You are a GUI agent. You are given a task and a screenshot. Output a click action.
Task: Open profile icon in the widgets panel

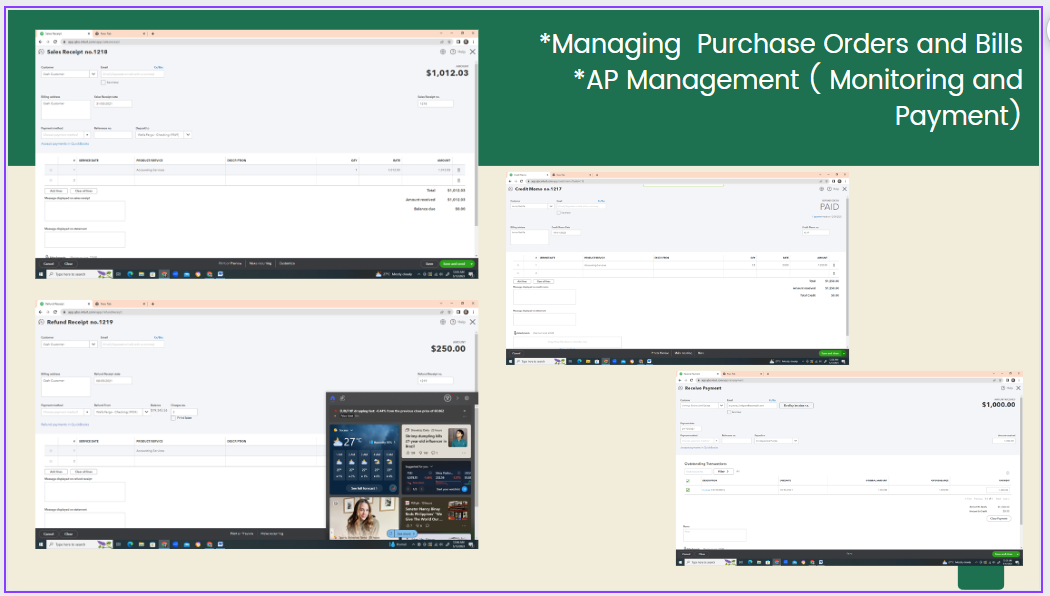coord(447,398)
